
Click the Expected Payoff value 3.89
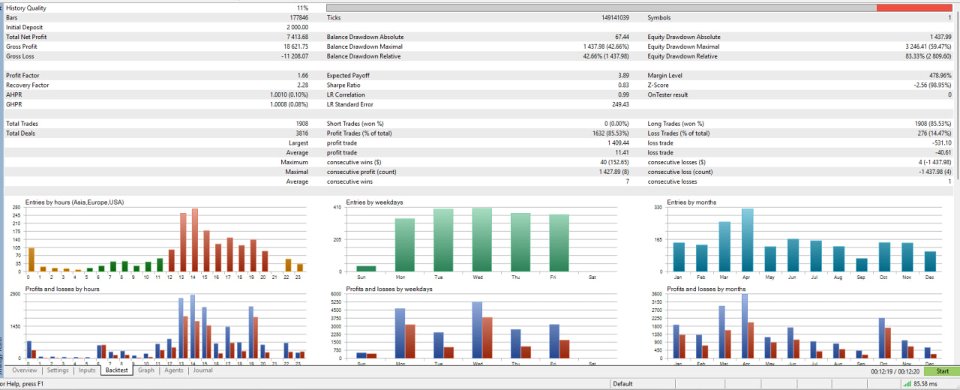tap(624, 75)
